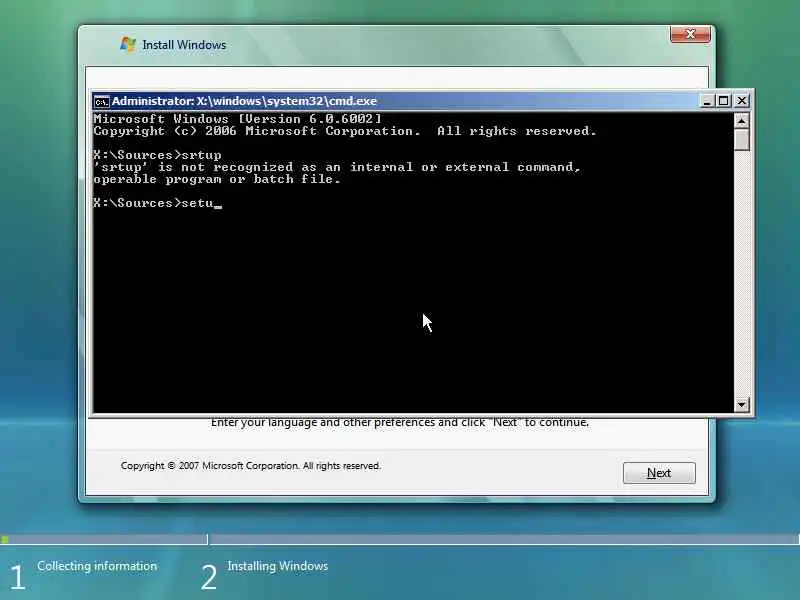Click the 'operable program or batch file.' line
The image size is (800, 600).
(x=217, y=179)
